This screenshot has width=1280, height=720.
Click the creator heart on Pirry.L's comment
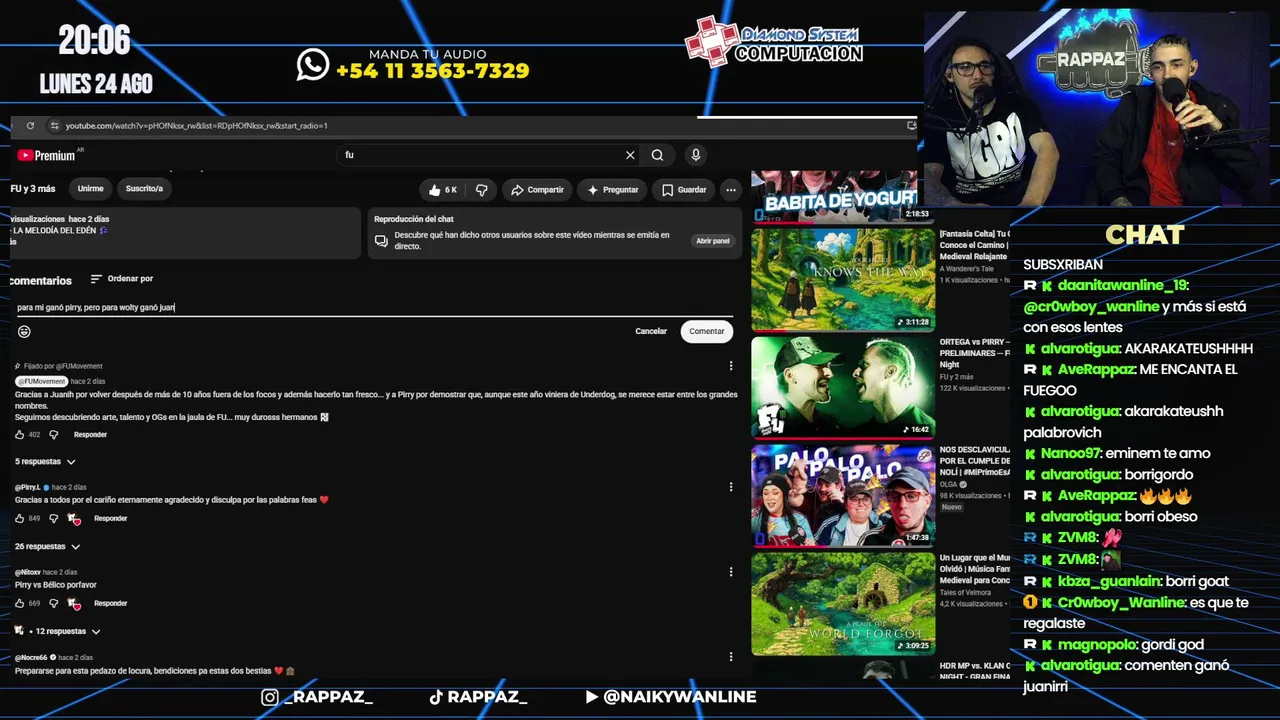(74, 519)
